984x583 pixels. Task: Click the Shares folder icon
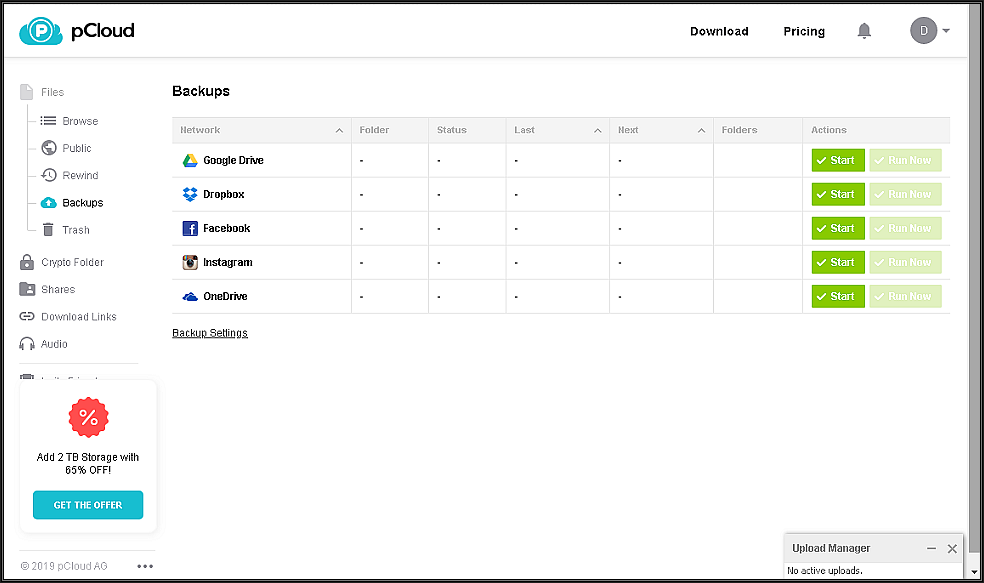[x=27, y=289]
